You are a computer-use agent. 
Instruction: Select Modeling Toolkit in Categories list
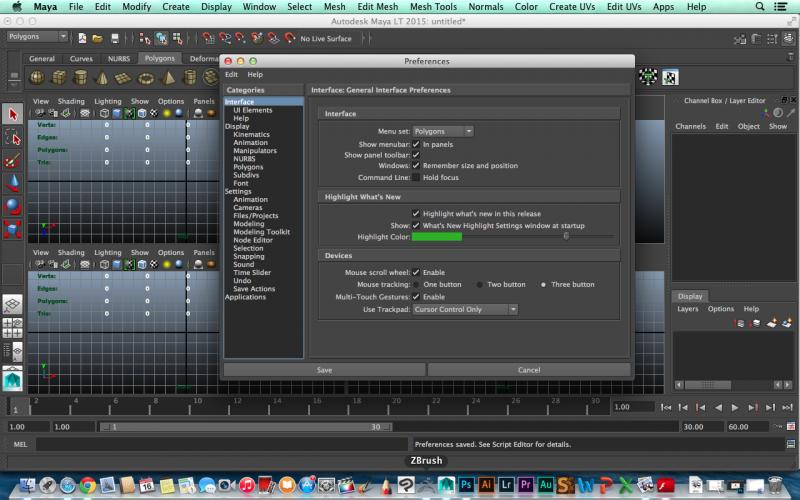[x=261, y=232]
